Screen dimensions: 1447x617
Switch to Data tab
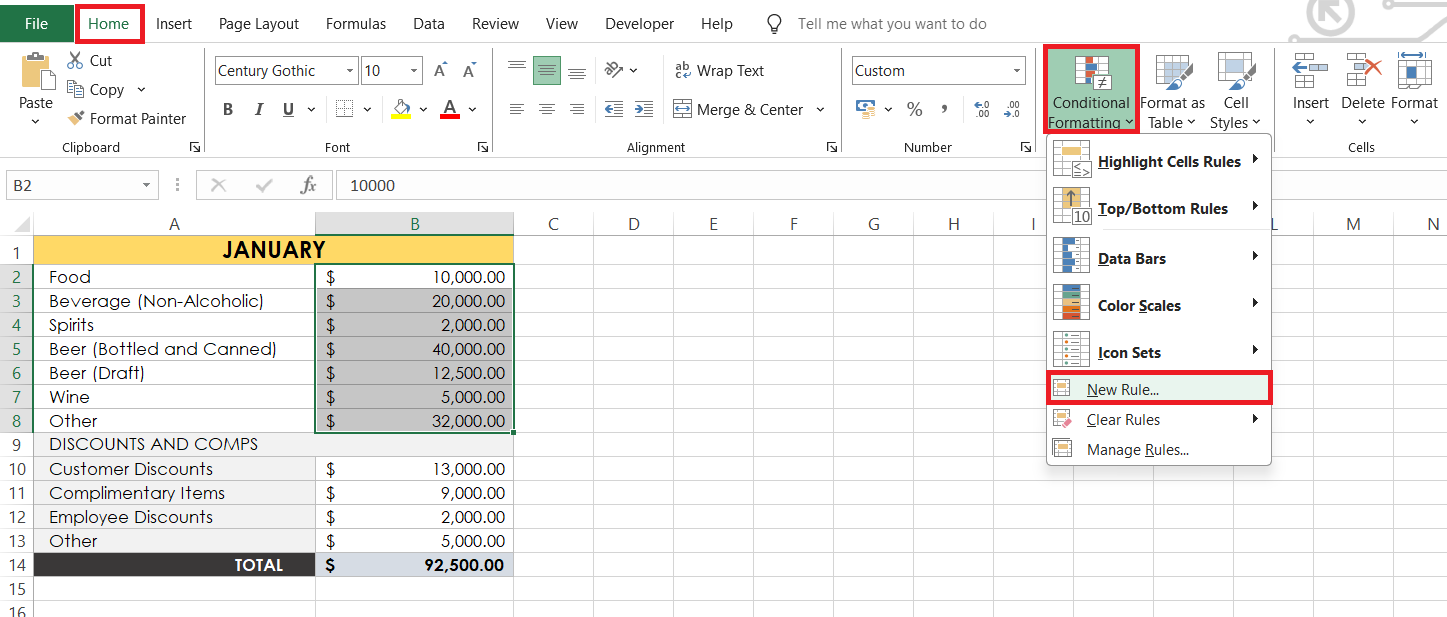[429, 23]
